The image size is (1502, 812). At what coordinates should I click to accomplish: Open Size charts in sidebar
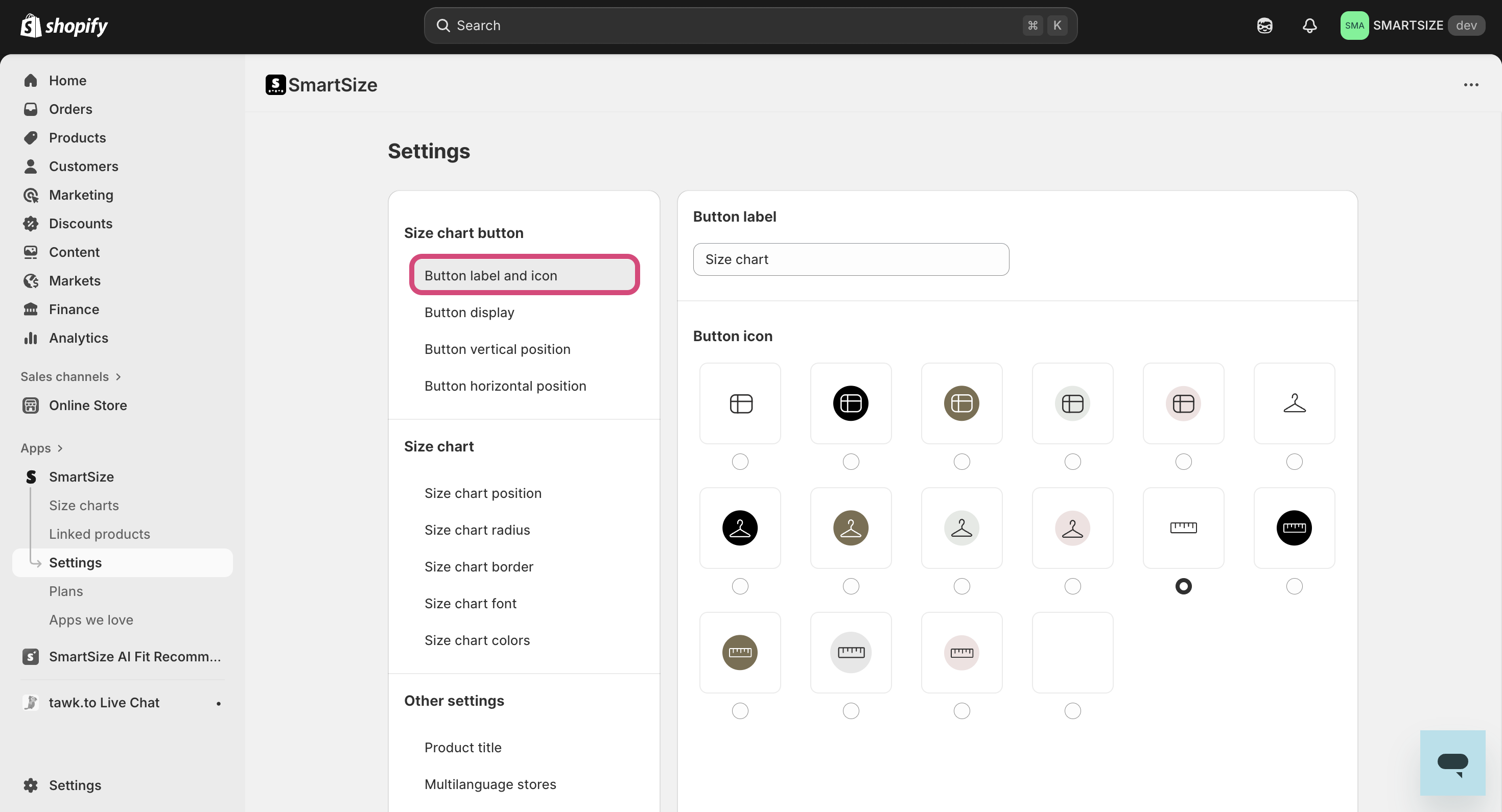[83, 506]
